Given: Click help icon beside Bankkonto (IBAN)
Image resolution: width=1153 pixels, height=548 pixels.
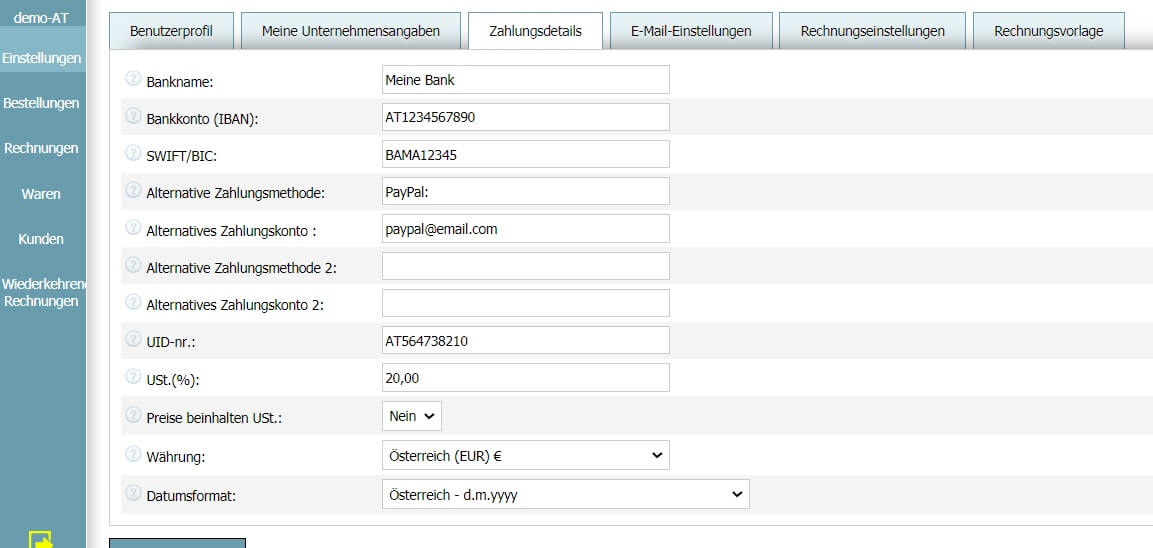Looking at the screenshot, I should click(x=133, y=115).
